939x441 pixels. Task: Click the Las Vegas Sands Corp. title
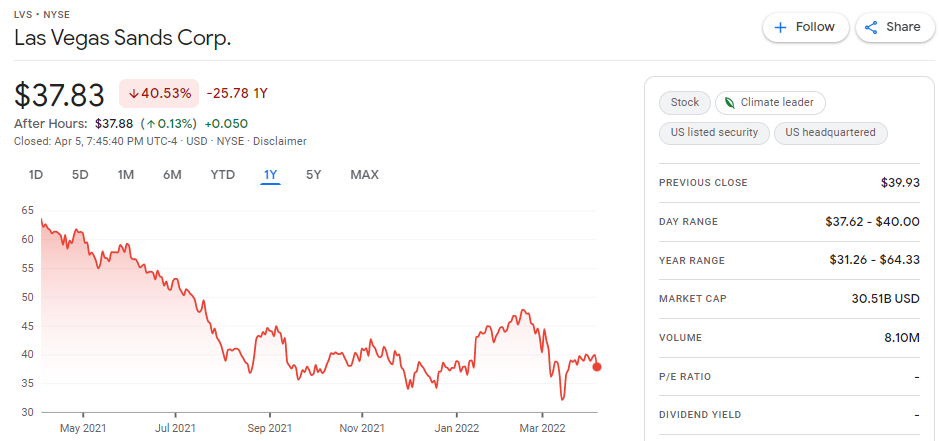click(122, 38)
